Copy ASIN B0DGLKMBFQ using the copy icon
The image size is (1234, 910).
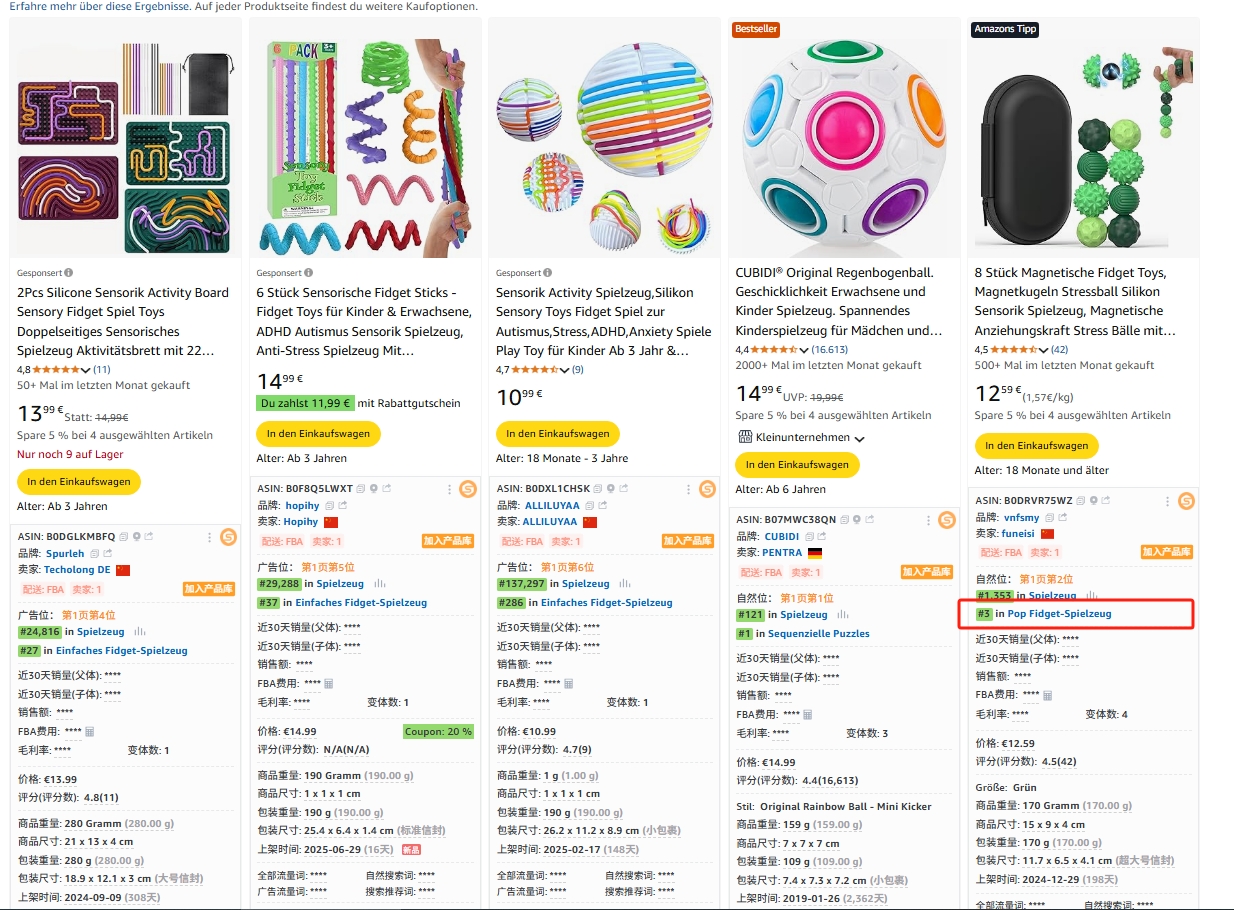(x=125, y=537)
